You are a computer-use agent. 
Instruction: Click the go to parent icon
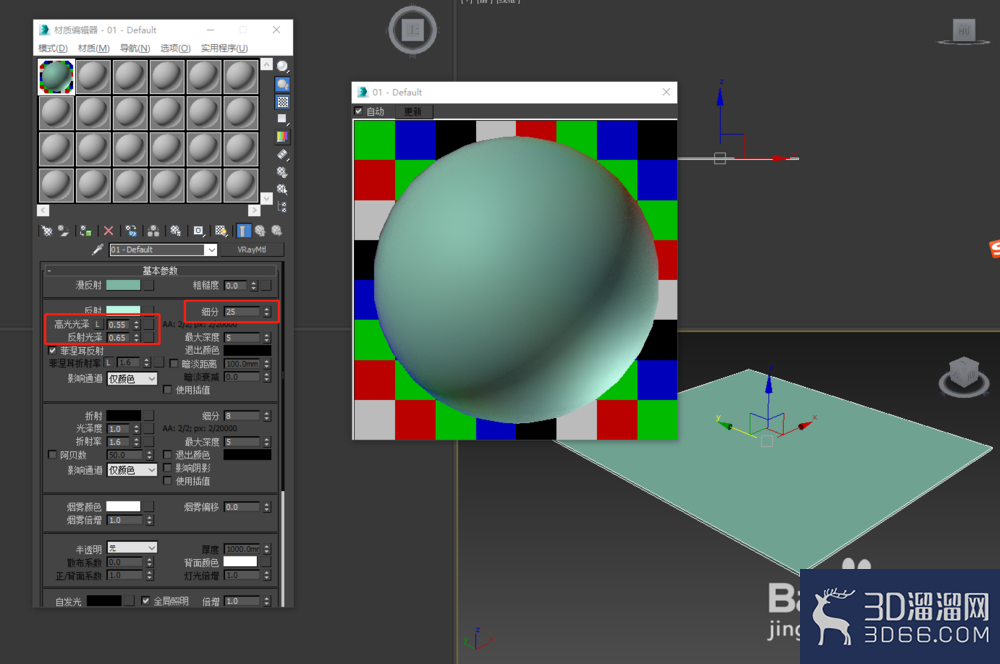tap(260, 231)
